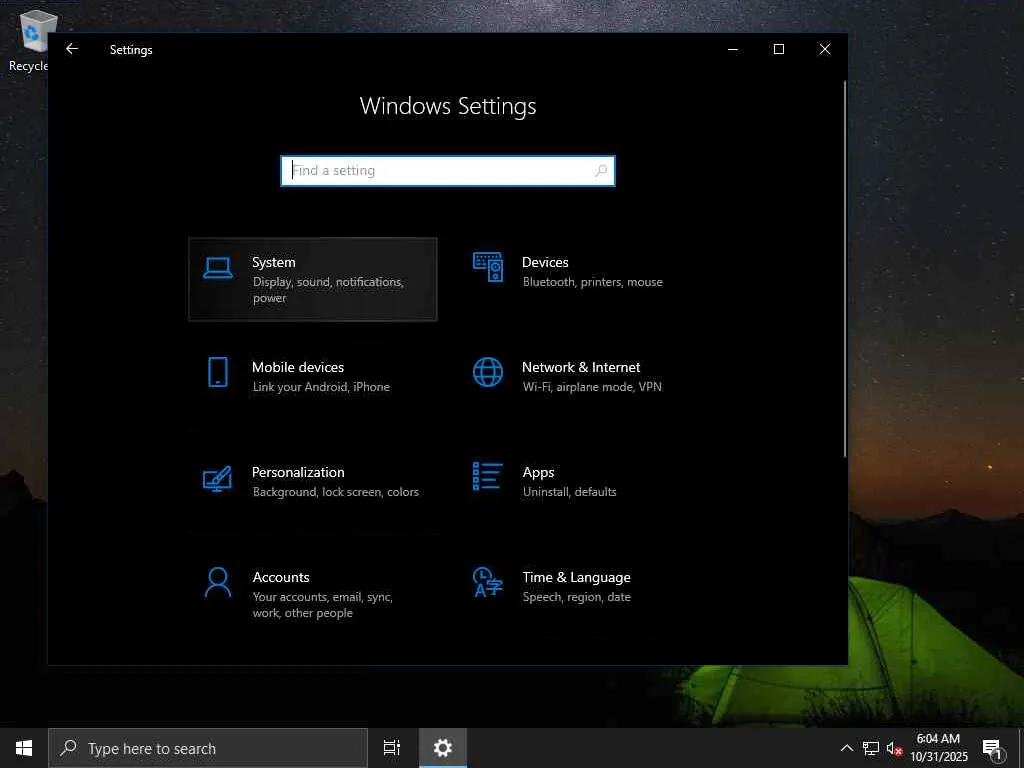Click 'Bluetooth, printers, mouse' description
The image size is (1024, 768).
coord(592,282)
